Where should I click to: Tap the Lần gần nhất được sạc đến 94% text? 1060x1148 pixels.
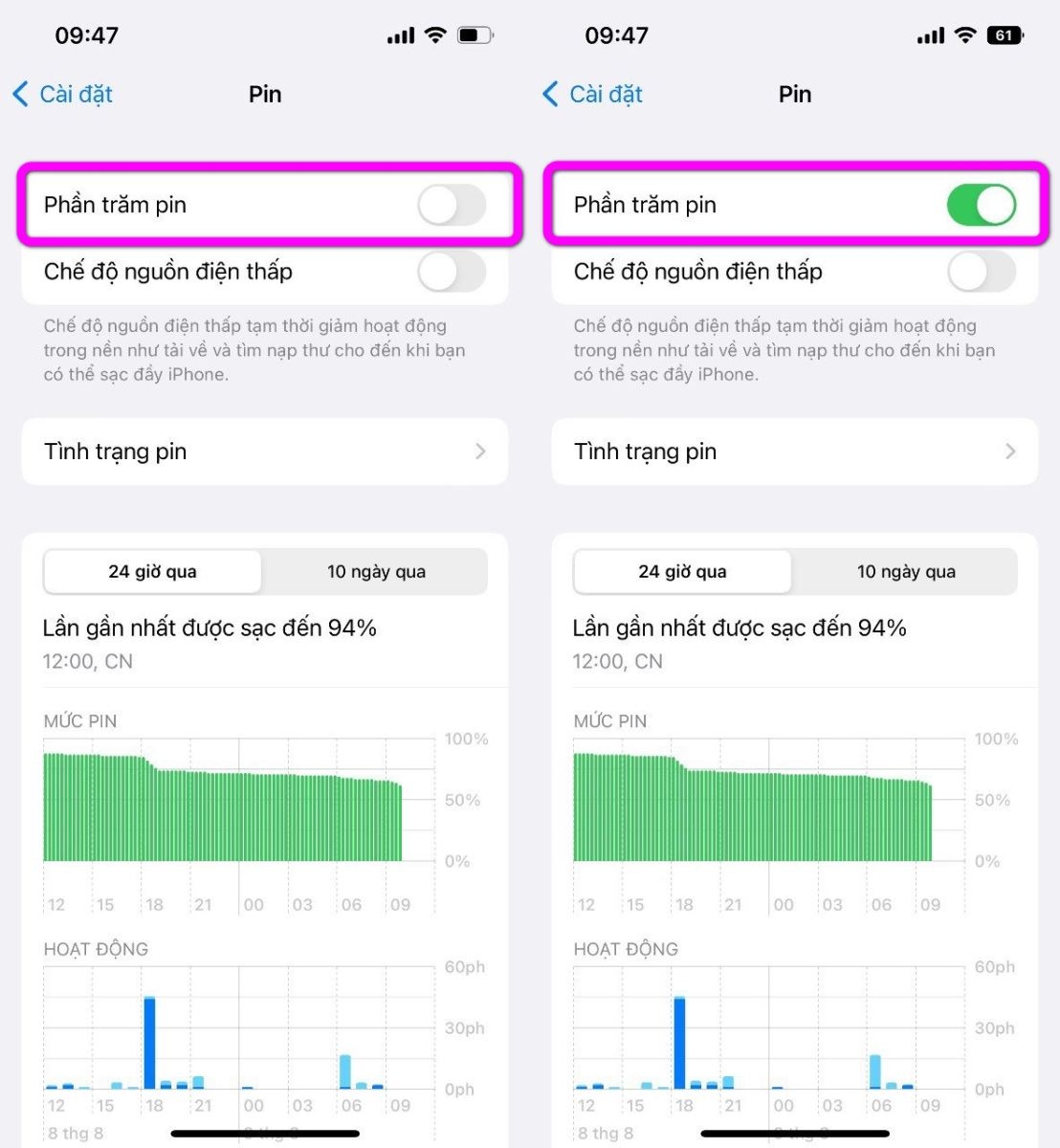coord(210,628)
